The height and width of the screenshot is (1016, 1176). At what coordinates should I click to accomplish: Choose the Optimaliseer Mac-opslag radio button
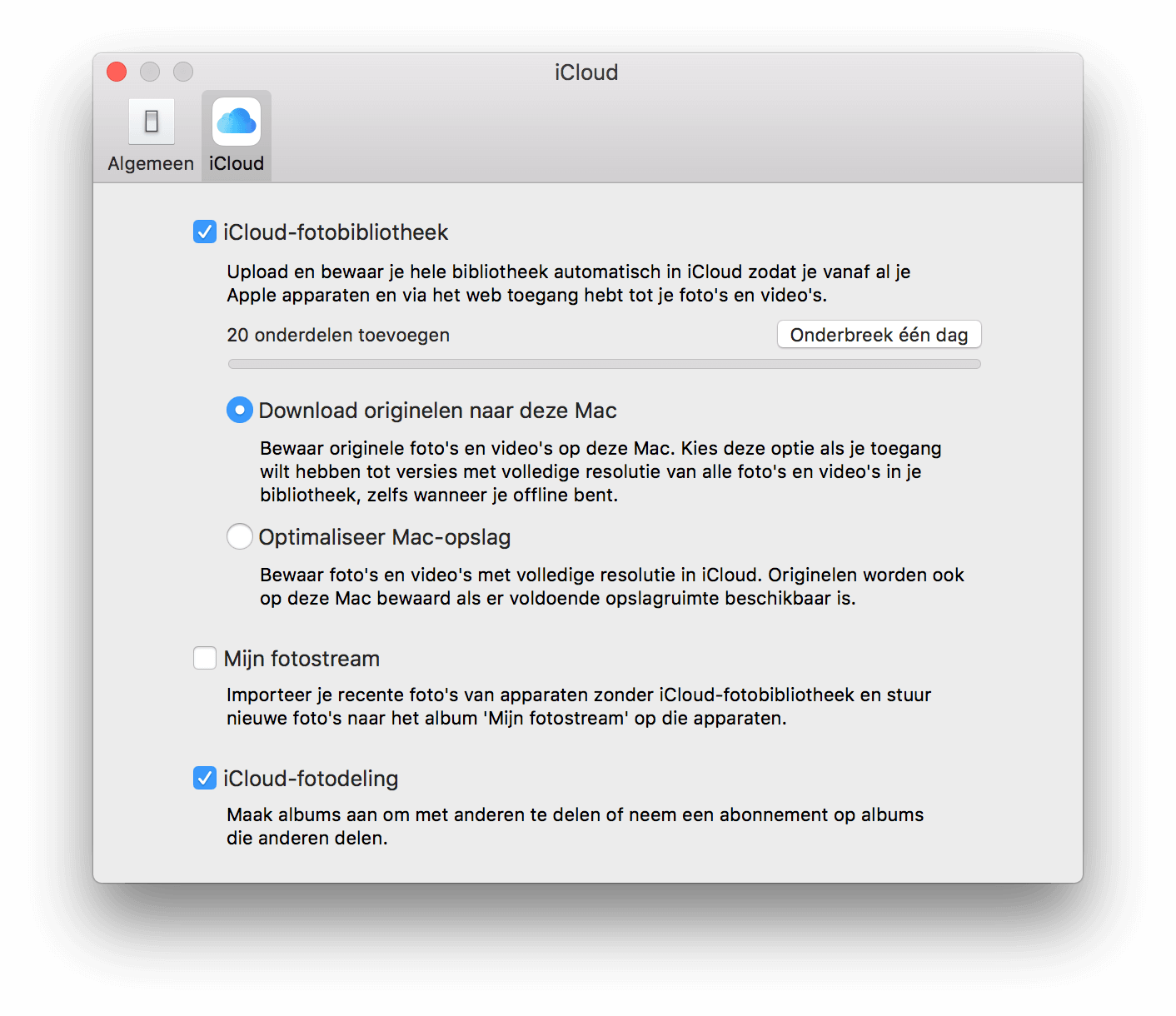coord(240,536)
